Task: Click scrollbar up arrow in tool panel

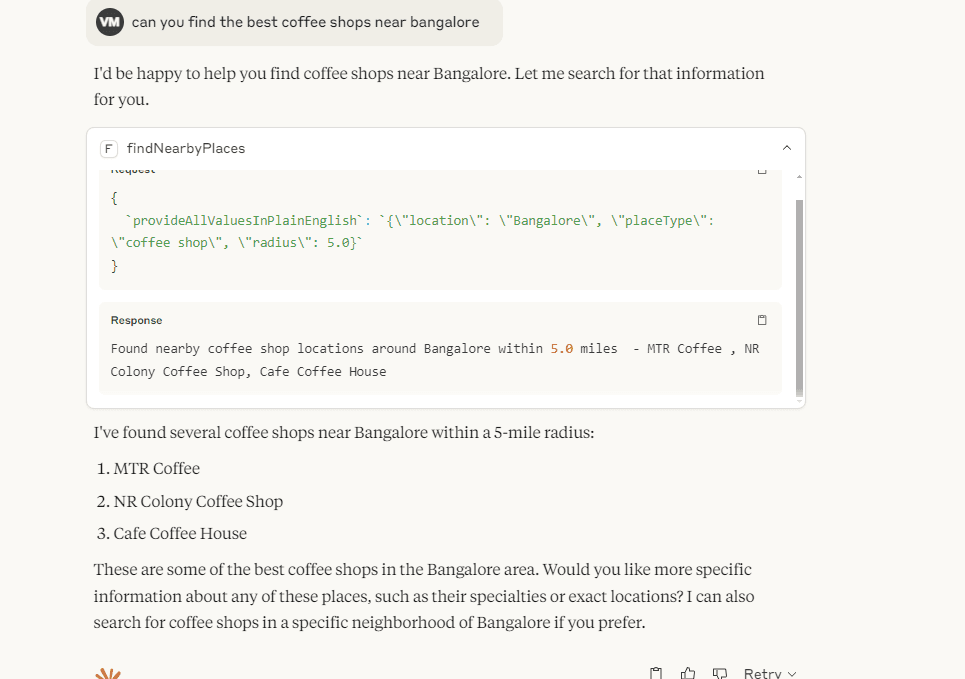Action: pyautogui.click(x=799, y=177)
